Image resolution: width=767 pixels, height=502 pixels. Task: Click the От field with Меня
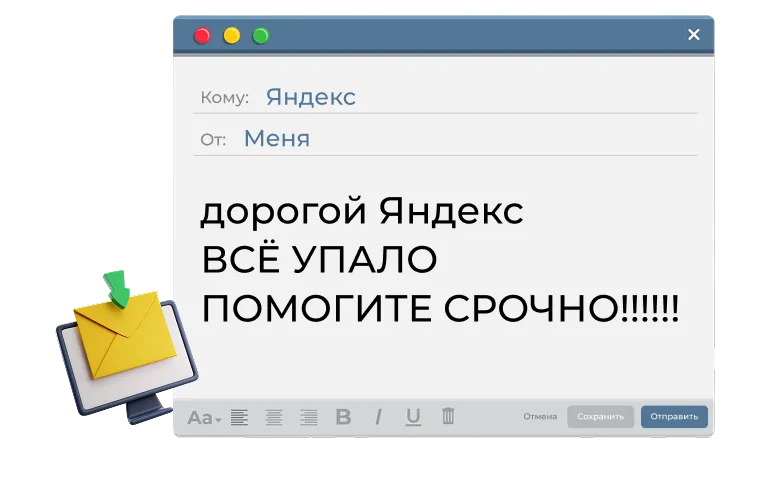pyautogui.click(x=445, y=138)
